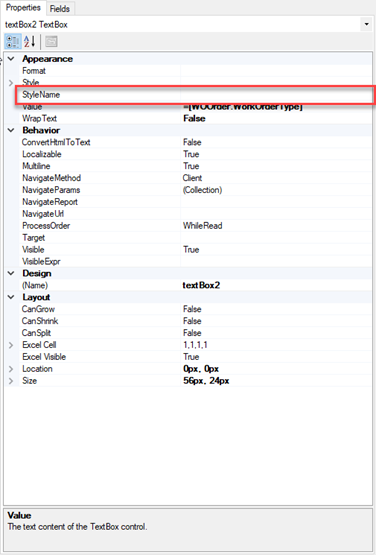Expand the Style property
The height and width of the screenshot is (555, 376).
11,83
